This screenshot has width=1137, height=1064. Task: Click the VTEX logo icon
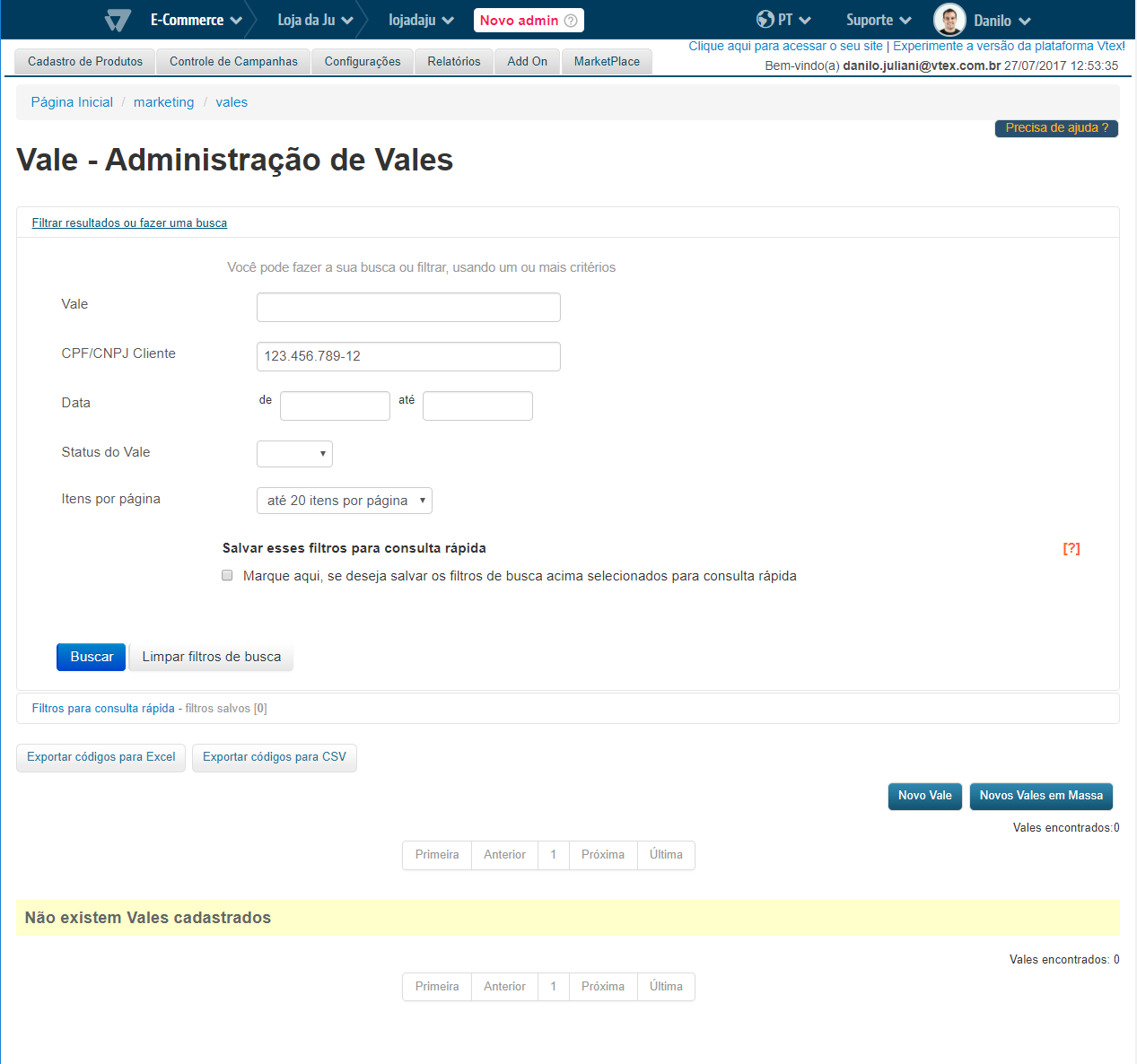[x=118, y=20]
